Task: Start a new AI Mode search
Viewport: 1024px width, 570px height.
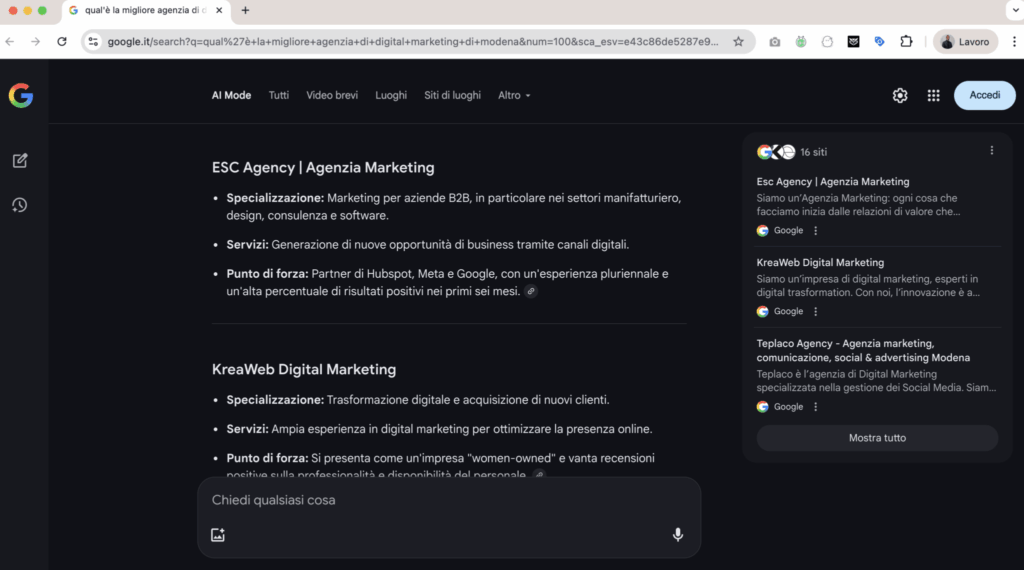Action: 20,161
